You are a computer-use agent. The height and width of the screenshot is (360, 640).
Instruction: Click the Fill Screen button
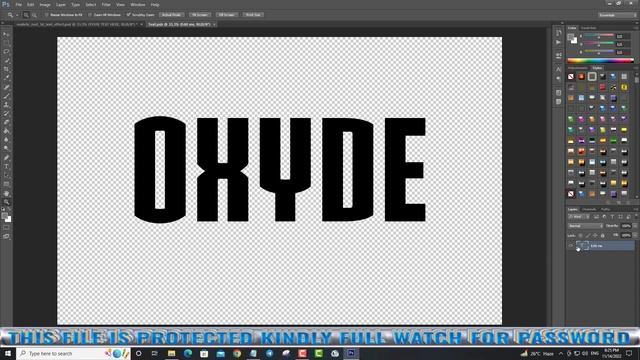point(227,15)
